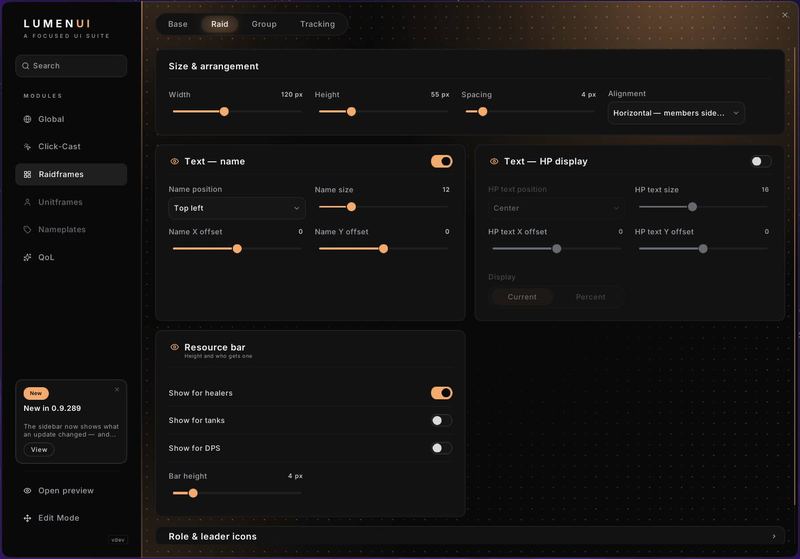Open the HP text position dropdown

pyautogui.click(x=556, y=208)
